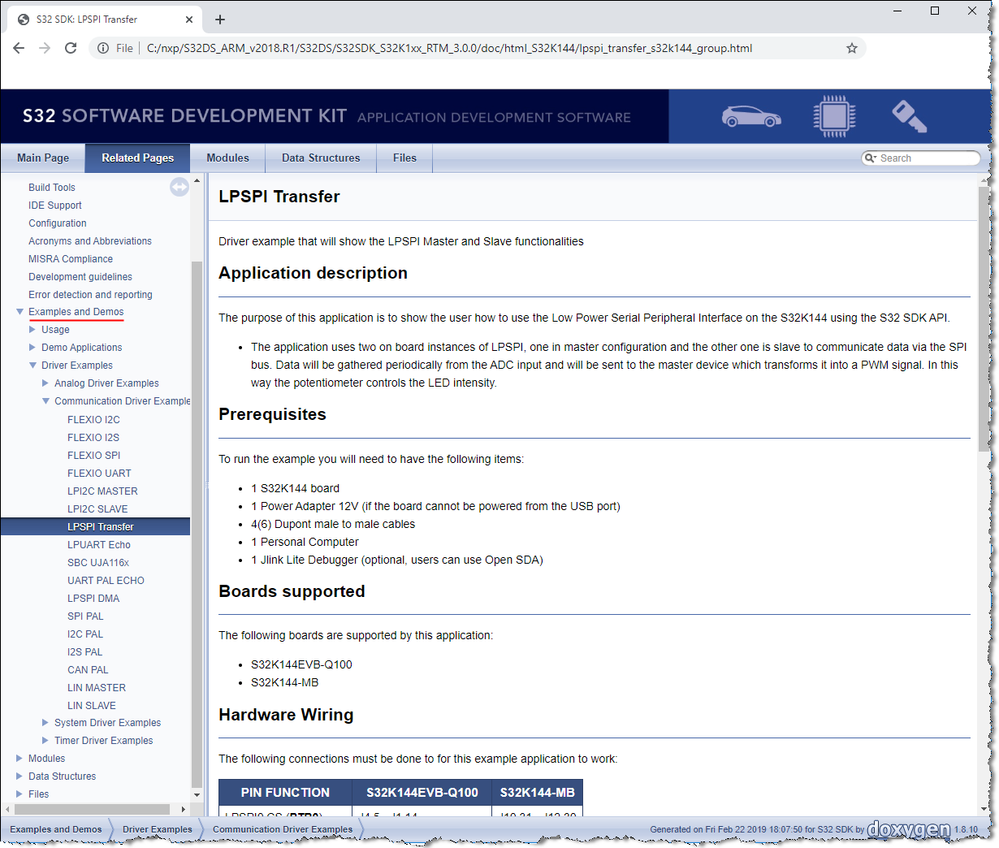Open the LPSPI DMA example
The image size is (999, 848).
tap(93, 598)
